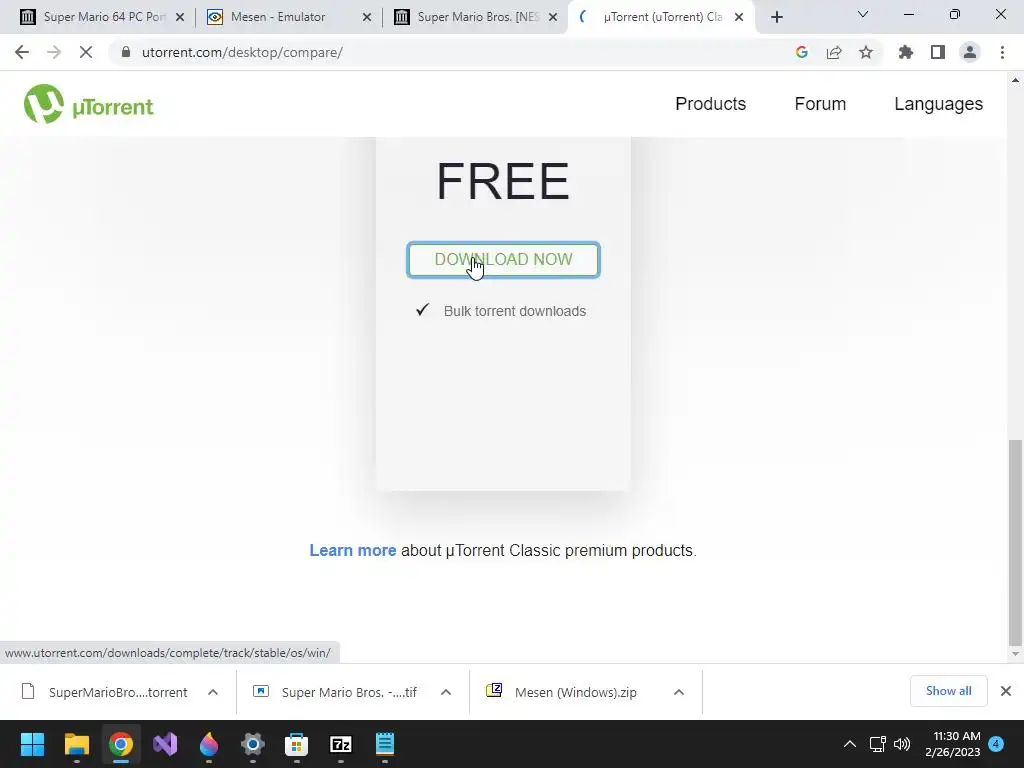Click the scrollbar up arrow
This screenshot has width=1024, height=768.
pos(1015,80)
